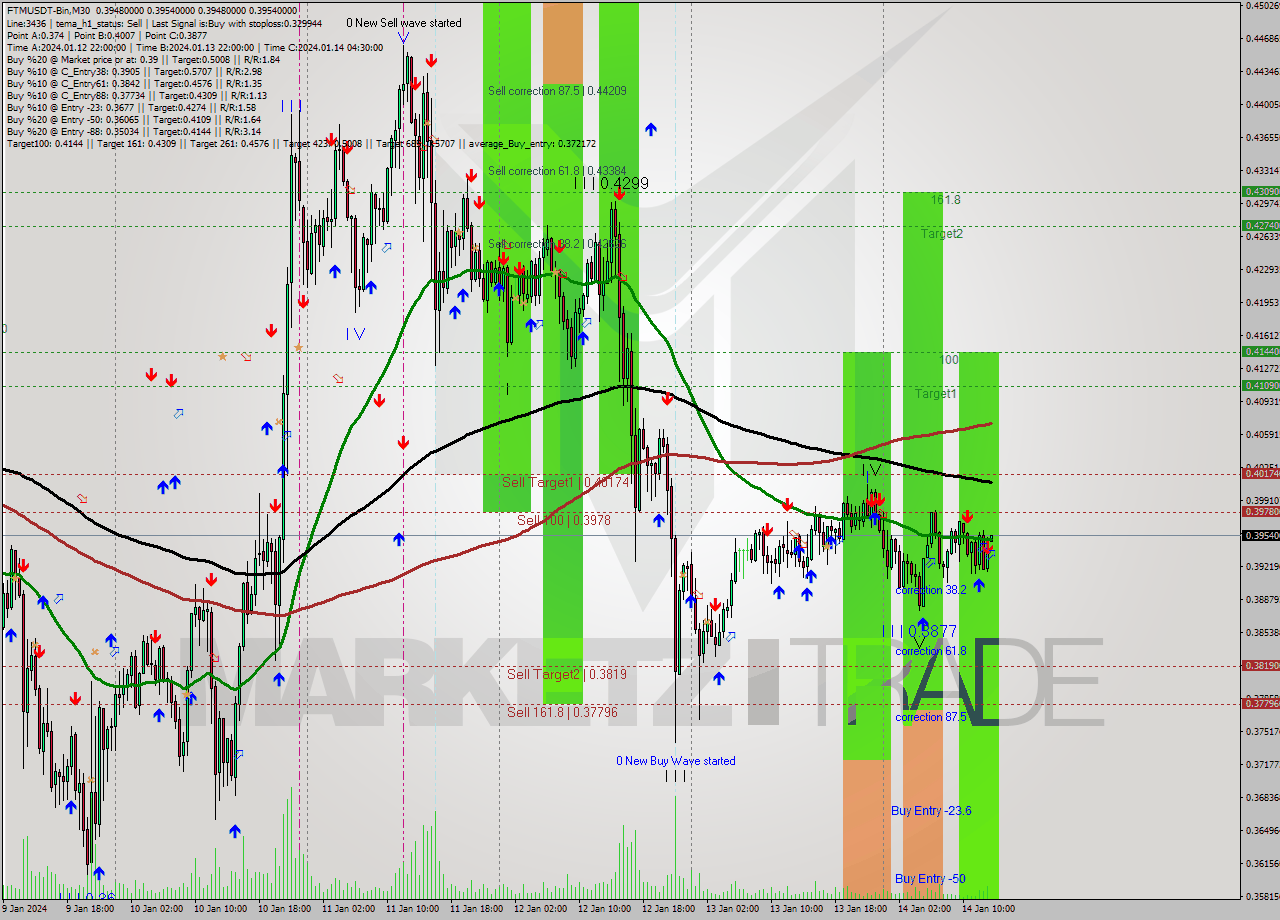This screenshot has height=920, width=1280.
Task: Select the '161.8' fib level label
Action: tap(946, 200)
